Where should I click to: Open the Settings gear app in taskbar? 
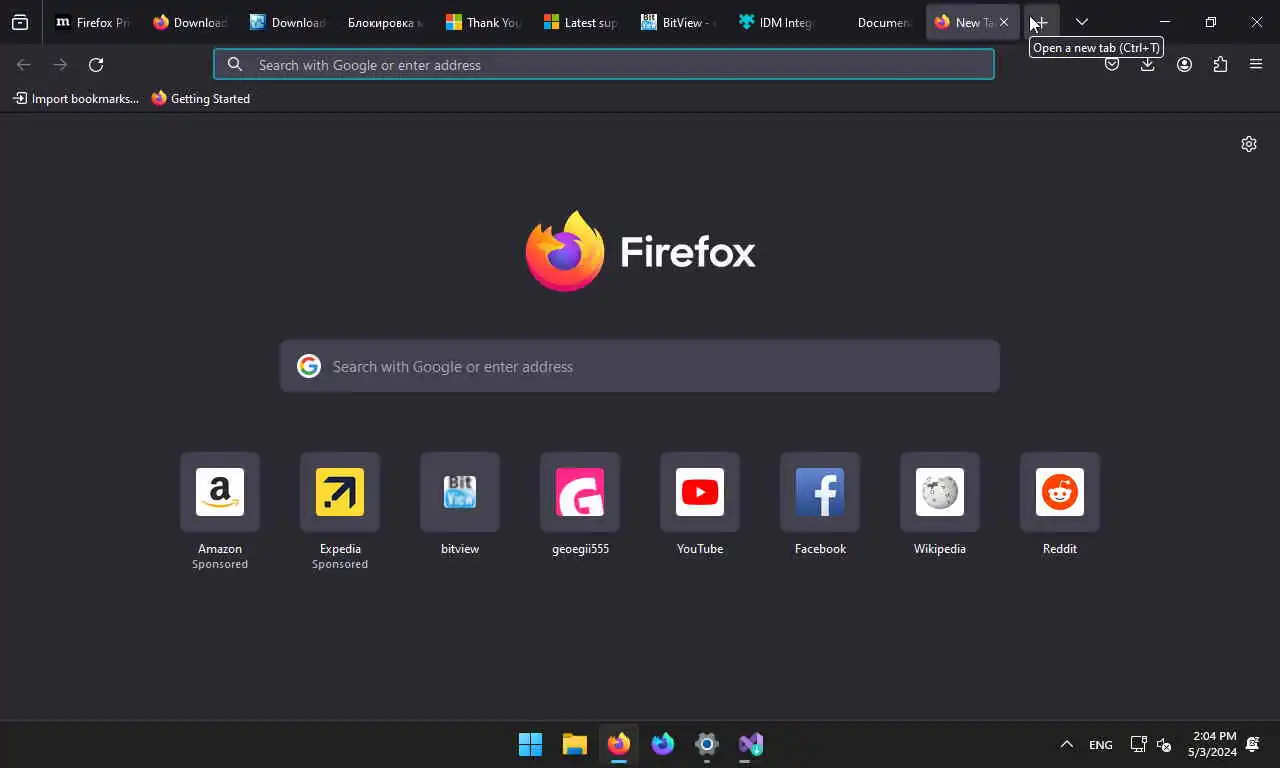707,744
